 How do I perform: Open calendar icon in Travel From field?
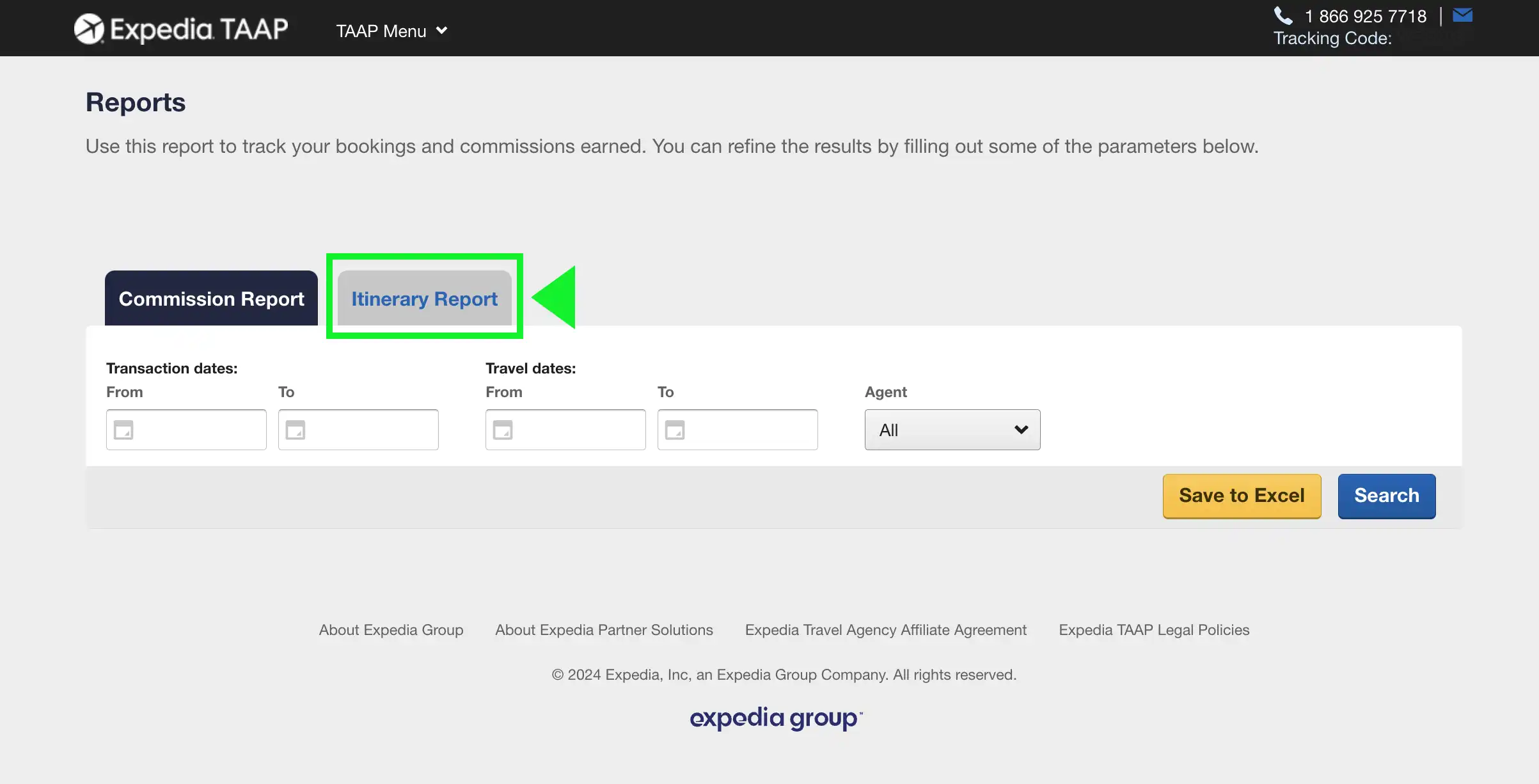coord(503,430)
